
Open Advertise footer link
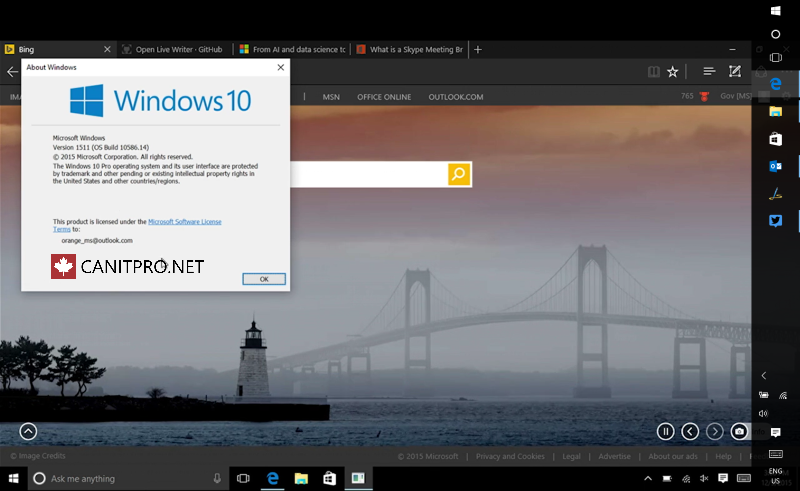(x=614, y=456)
